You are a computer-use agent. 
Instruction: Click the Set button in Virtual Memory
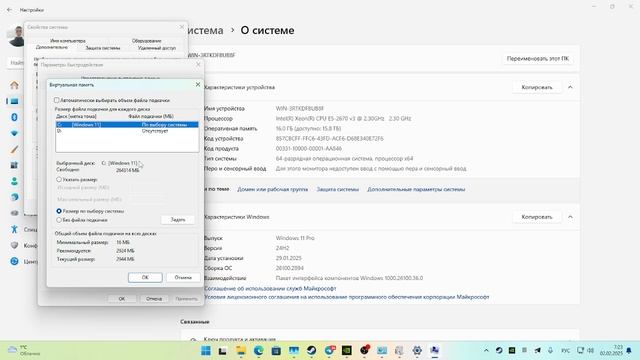tap(178, 220)
